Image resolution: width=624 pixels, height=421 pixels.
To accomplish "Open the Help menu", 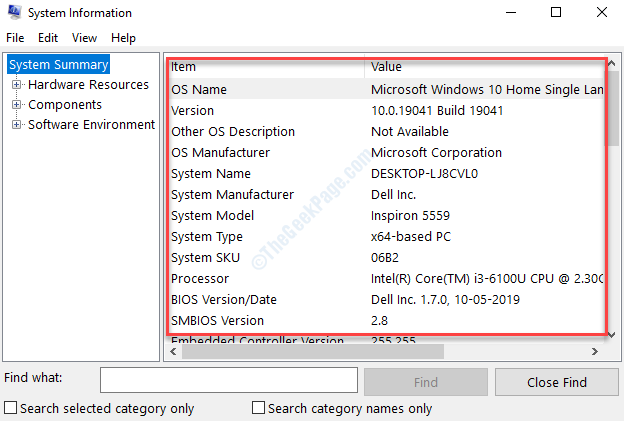I will 123,38.
